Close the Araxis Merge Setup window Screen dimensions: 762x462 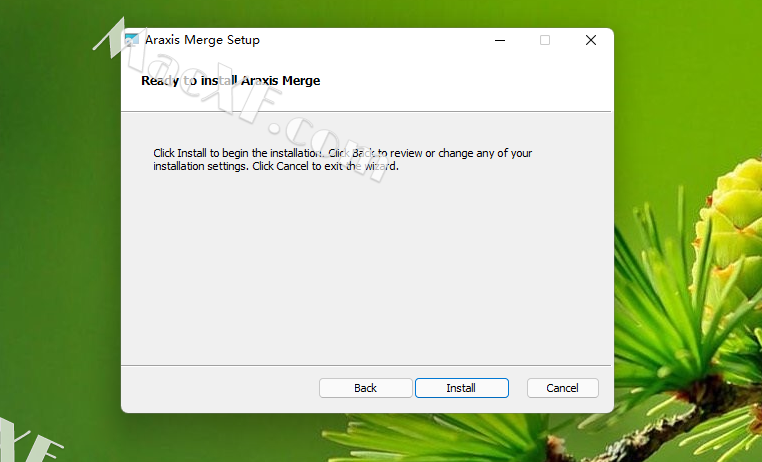tap(591, 40)
